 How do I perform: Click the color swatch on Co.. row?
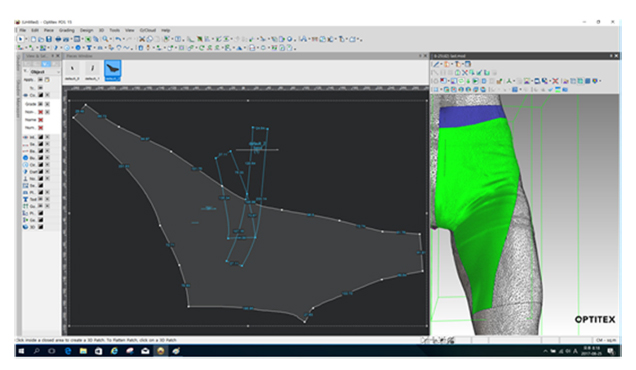coord(40,95)
